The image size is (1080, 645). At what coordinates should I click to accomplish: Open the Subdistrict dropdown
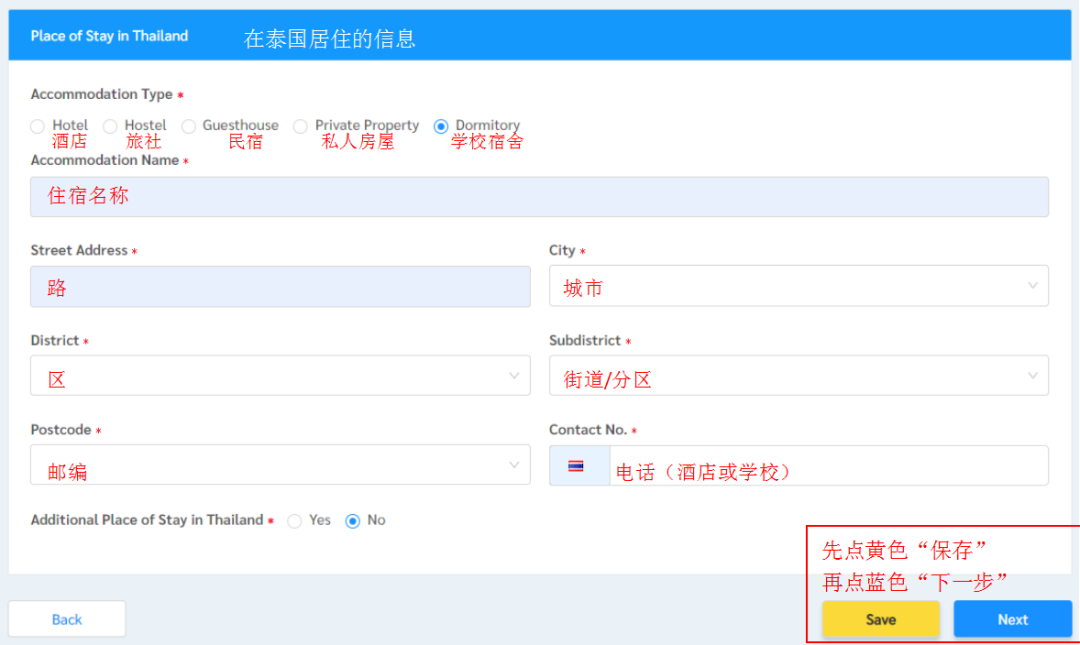[x=798, y=376]
